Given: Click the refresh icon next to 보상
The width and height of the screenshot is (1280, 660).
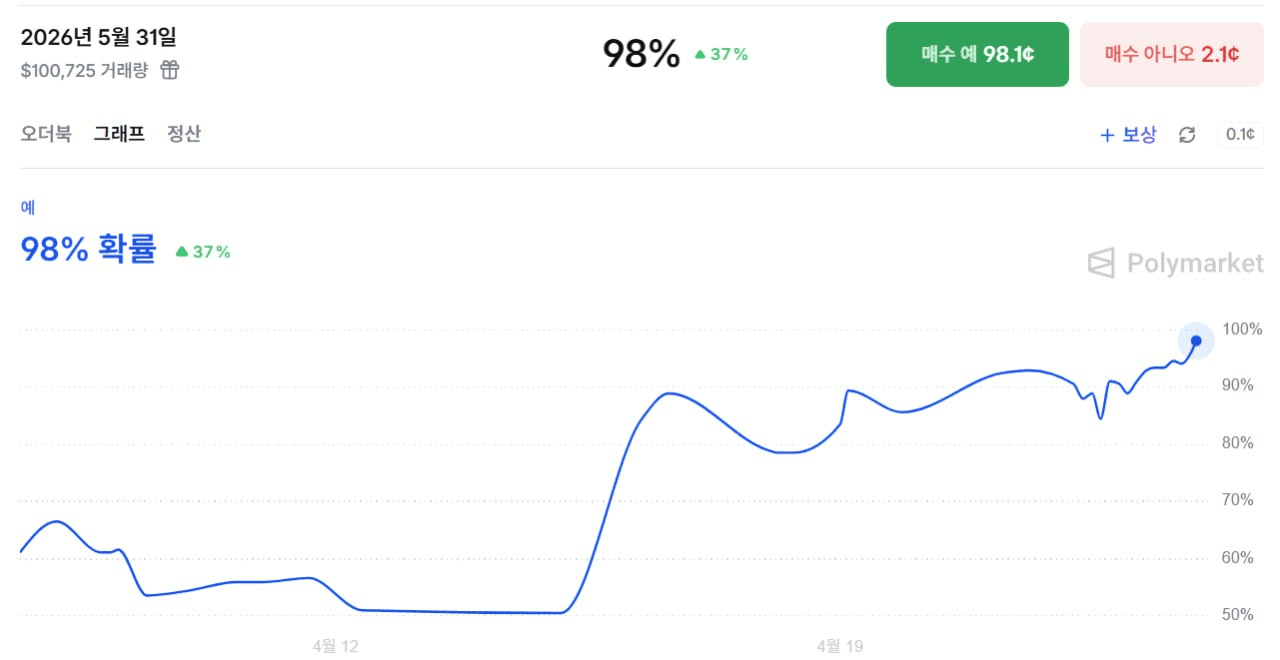Looking at the screenshot, I should (x=1187, y=135).
